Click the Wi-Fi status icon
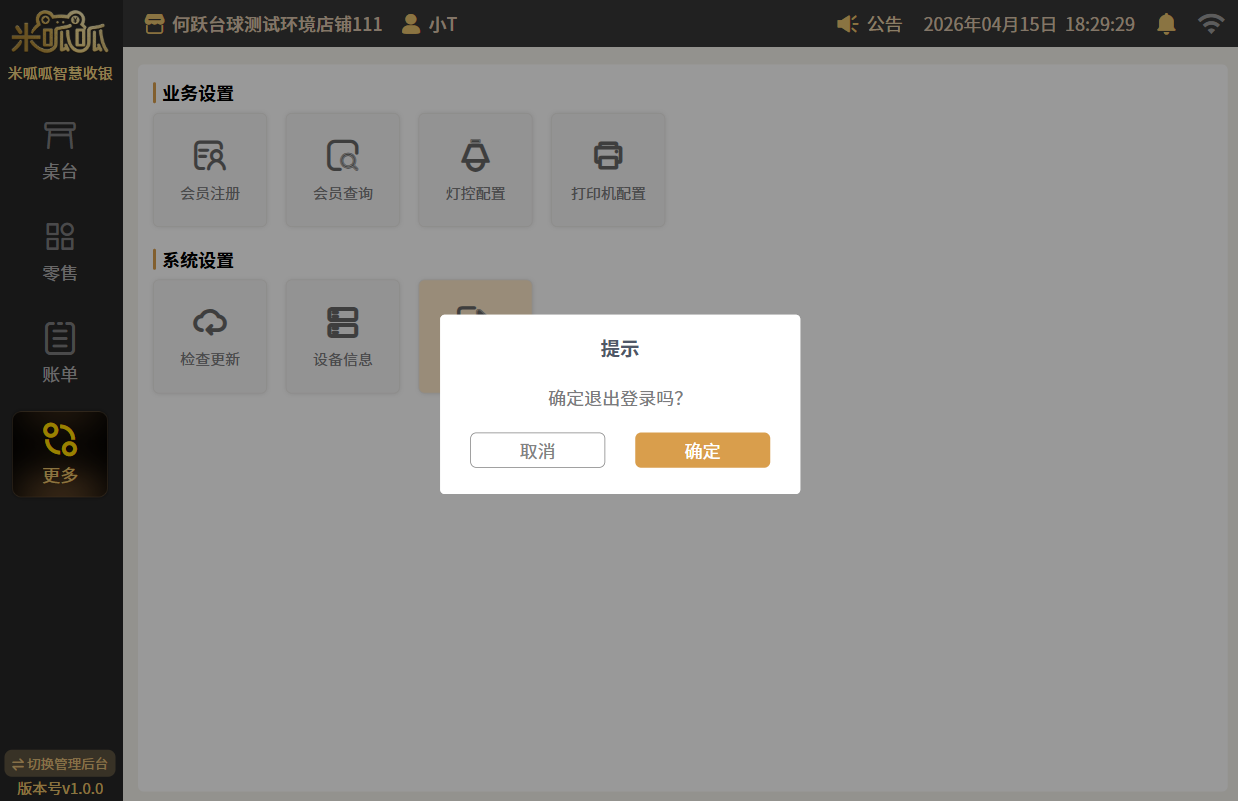 [1211, 24]
